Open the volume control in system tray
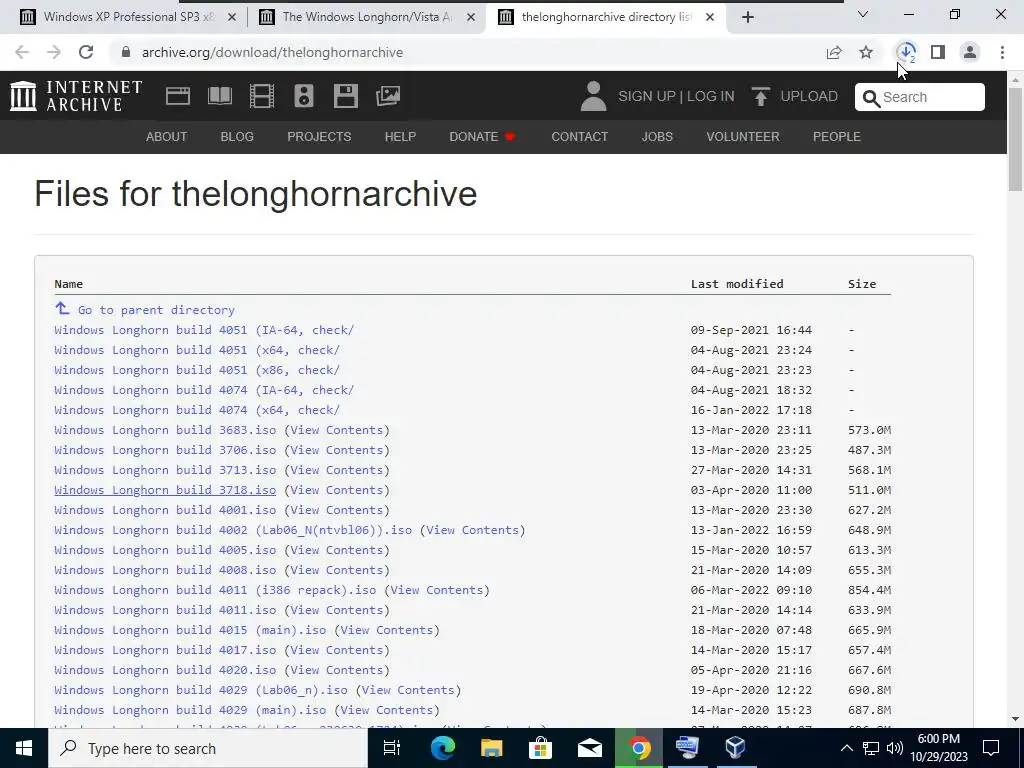1024x768 pixels. [x=895, y=748]
